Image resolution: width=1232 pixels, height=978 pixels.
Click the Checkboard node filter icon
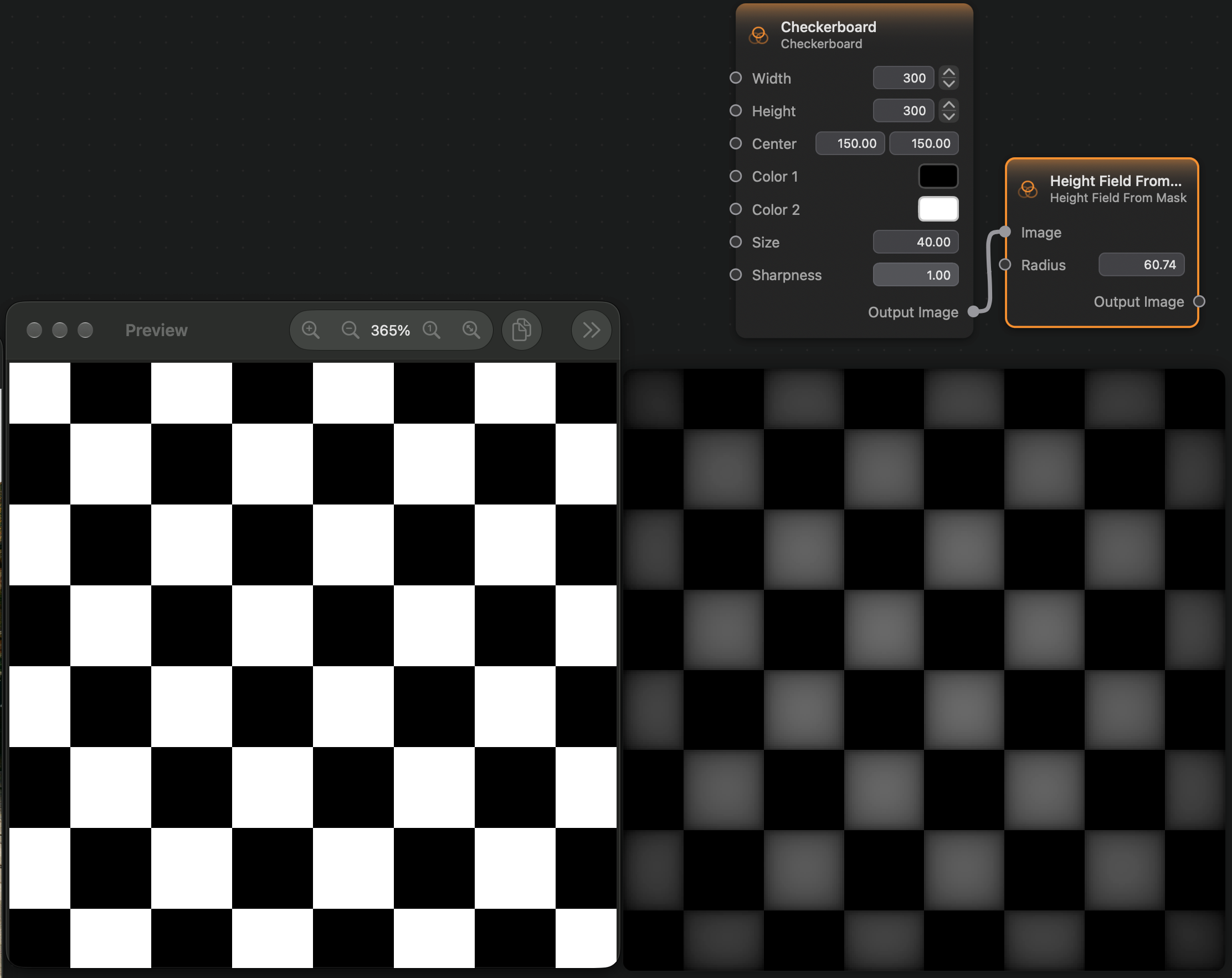pyautogui.click(x=758, y=35)
